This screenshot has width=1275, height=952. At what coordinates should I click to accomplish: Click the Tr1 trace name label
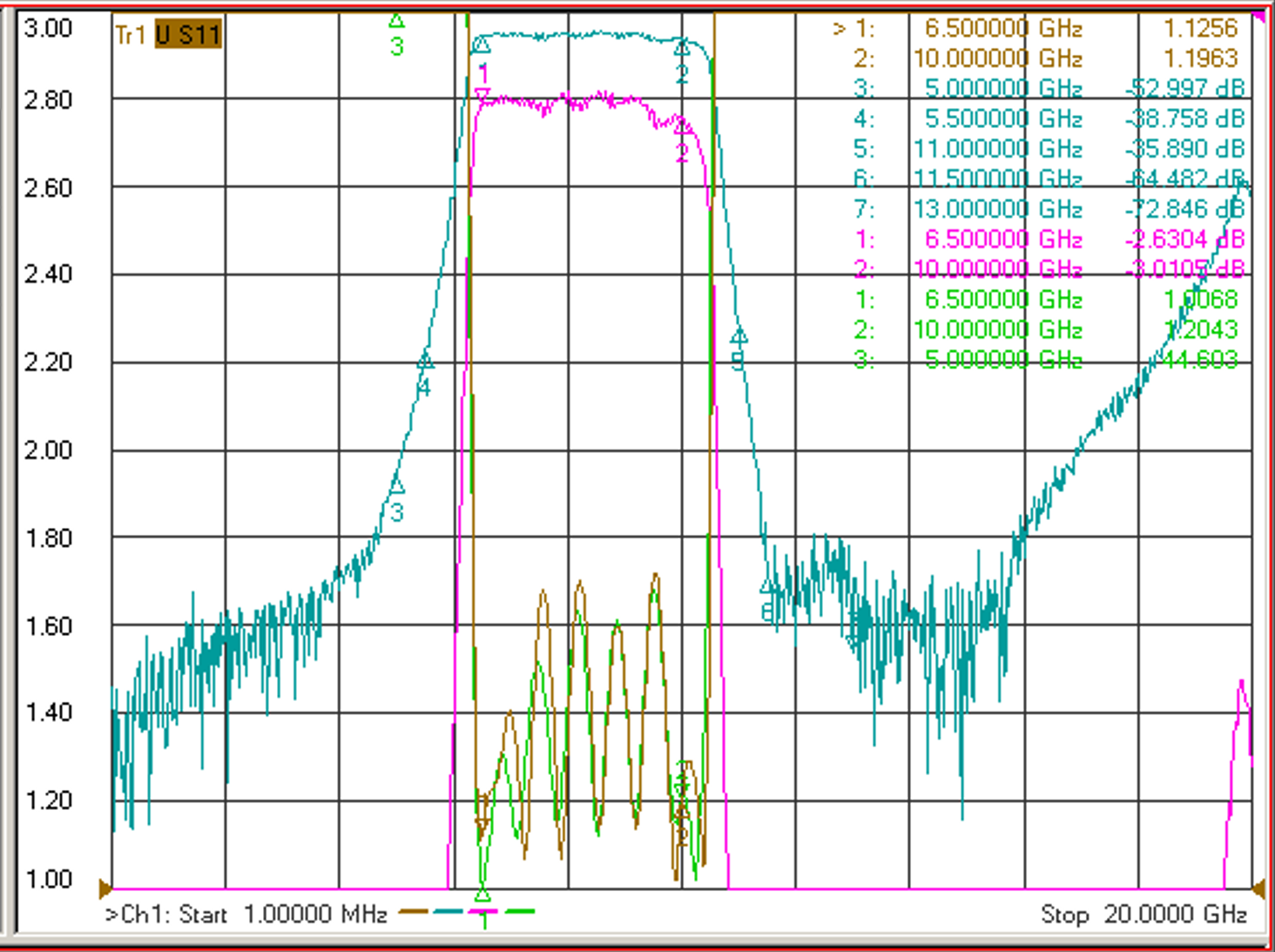pyautogui.click(x=131, y=35)
